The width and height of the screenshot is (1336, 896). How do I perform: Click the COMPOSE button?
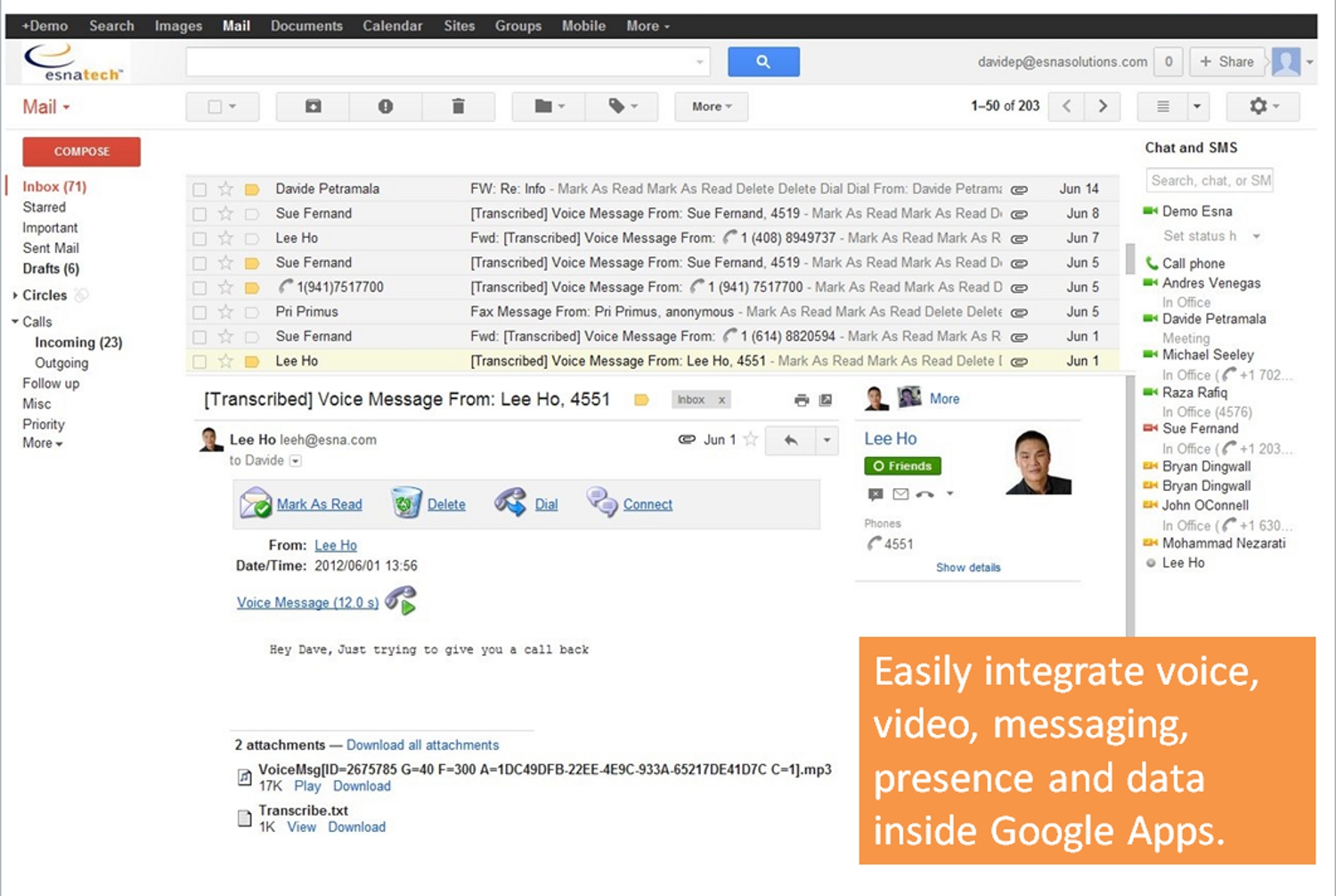click(82, 151)
